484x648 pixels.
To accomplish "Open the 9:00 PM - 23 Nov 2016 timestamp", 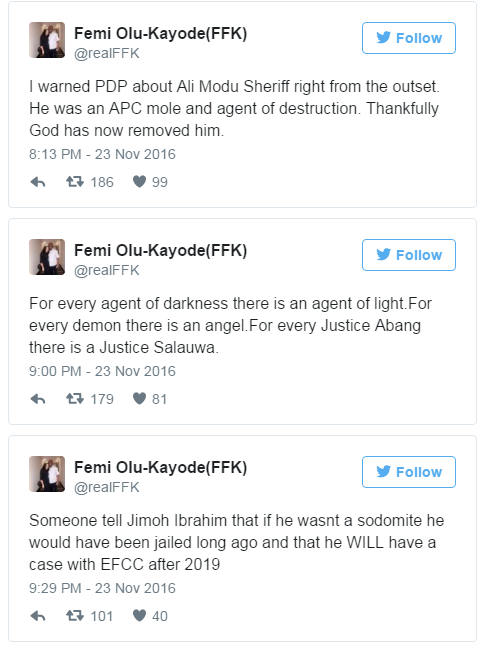I will coord(102,371).
